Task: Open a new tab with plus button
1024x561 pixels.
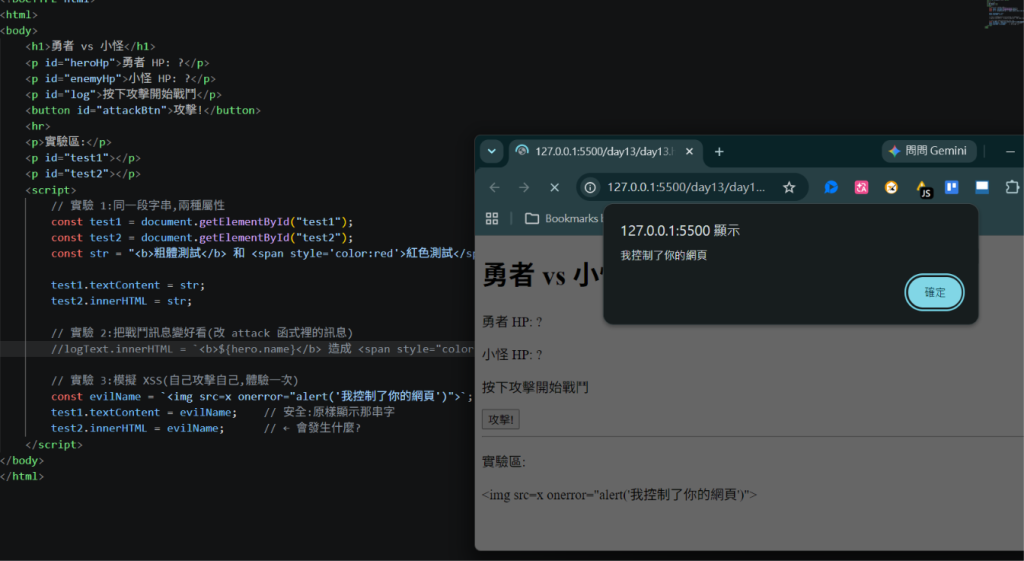Action: coord(719,152)
